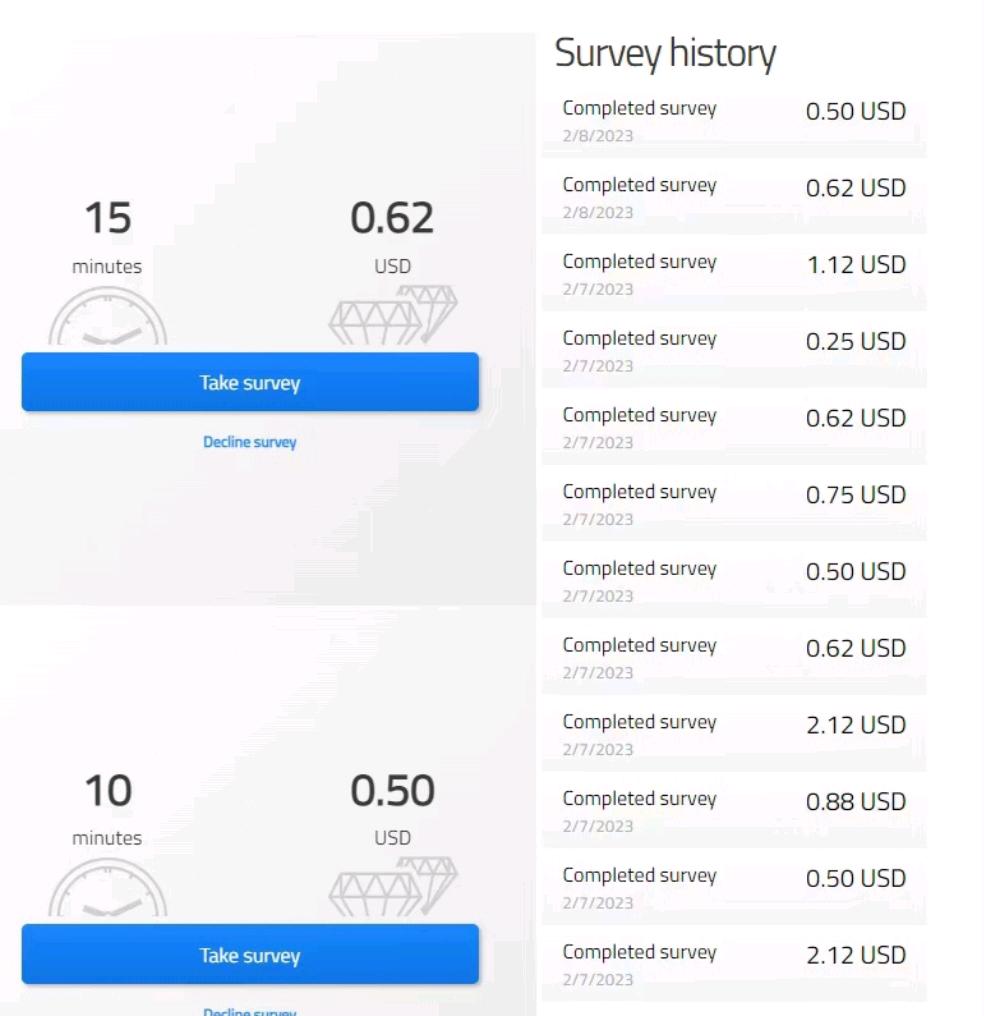Click the clock icon on the 10-minute survey

coord(108,890)
